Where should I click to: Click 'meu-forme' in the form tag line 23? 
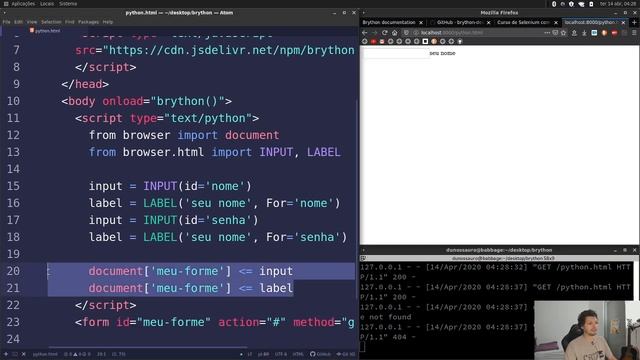point(174,322)
